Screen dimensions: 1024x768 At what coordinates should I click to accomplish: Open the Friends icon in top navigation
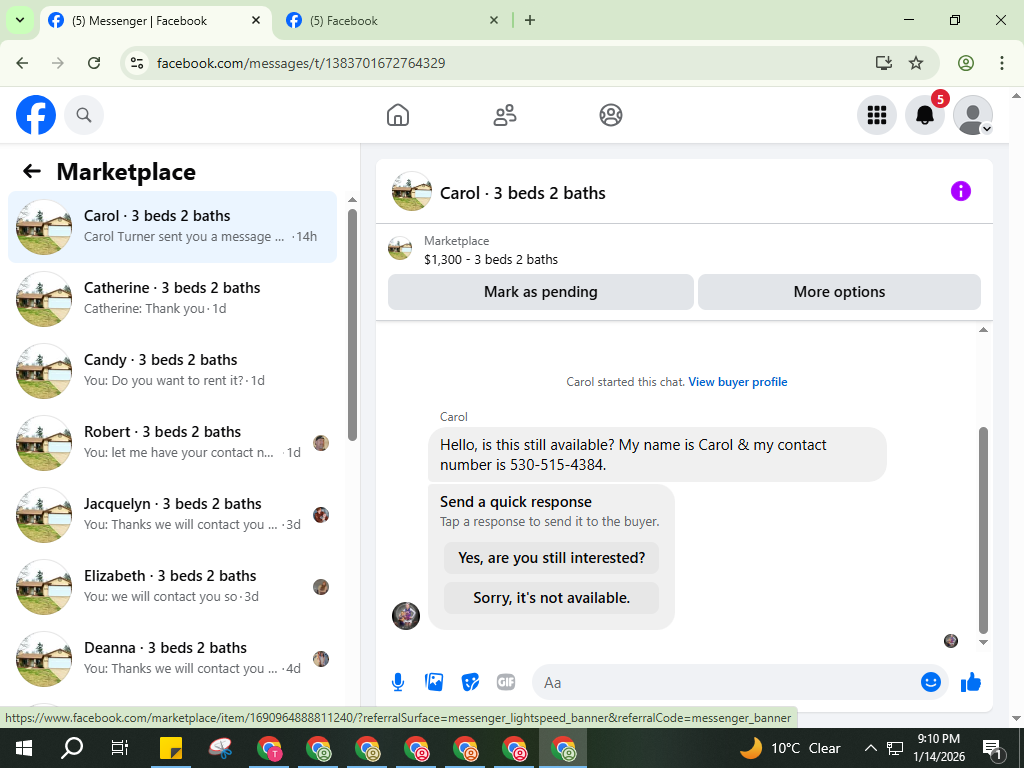(504, 115)
